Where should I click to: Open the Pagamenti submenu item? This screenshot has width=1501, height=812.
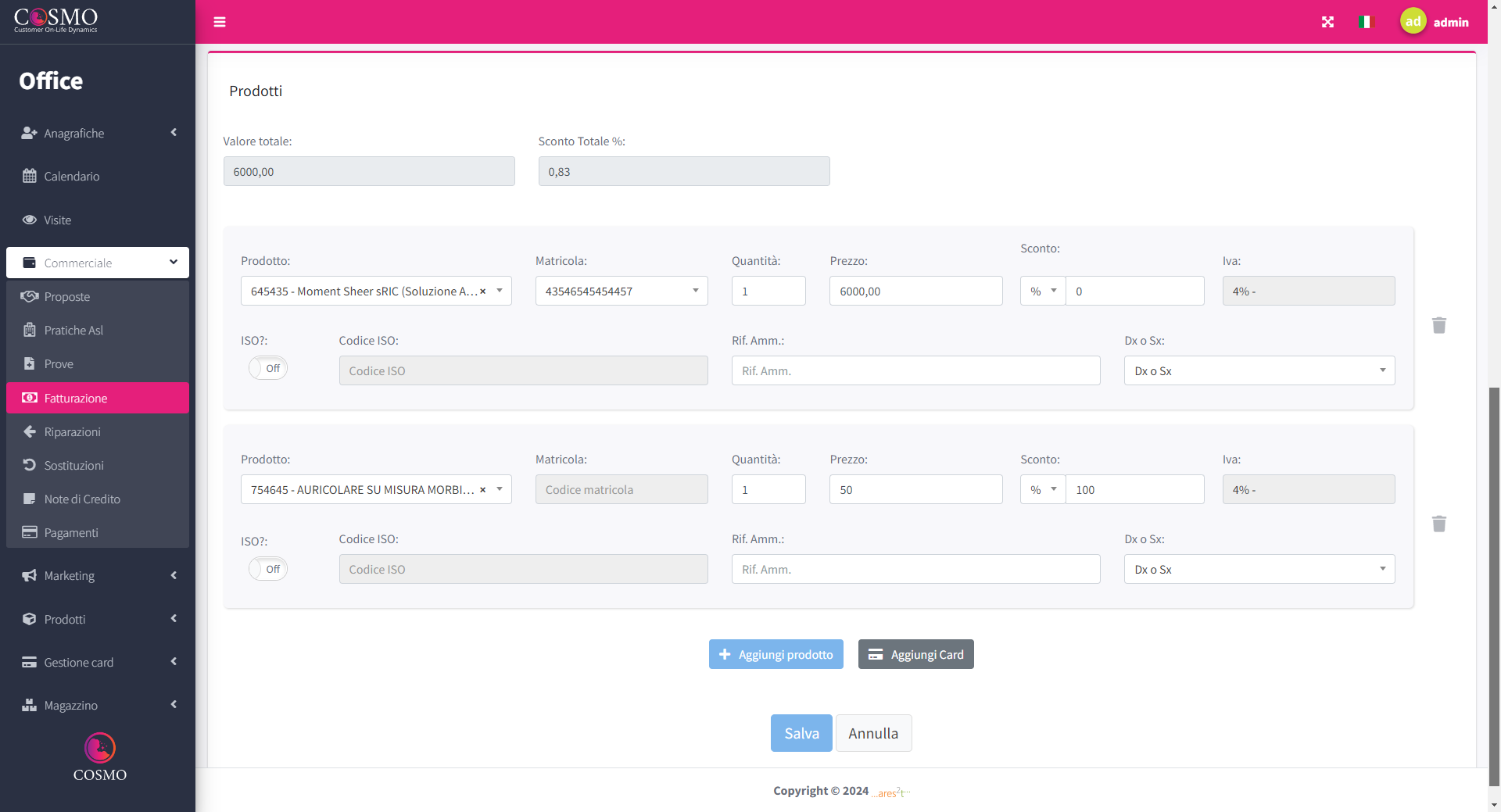click(98, 532)
